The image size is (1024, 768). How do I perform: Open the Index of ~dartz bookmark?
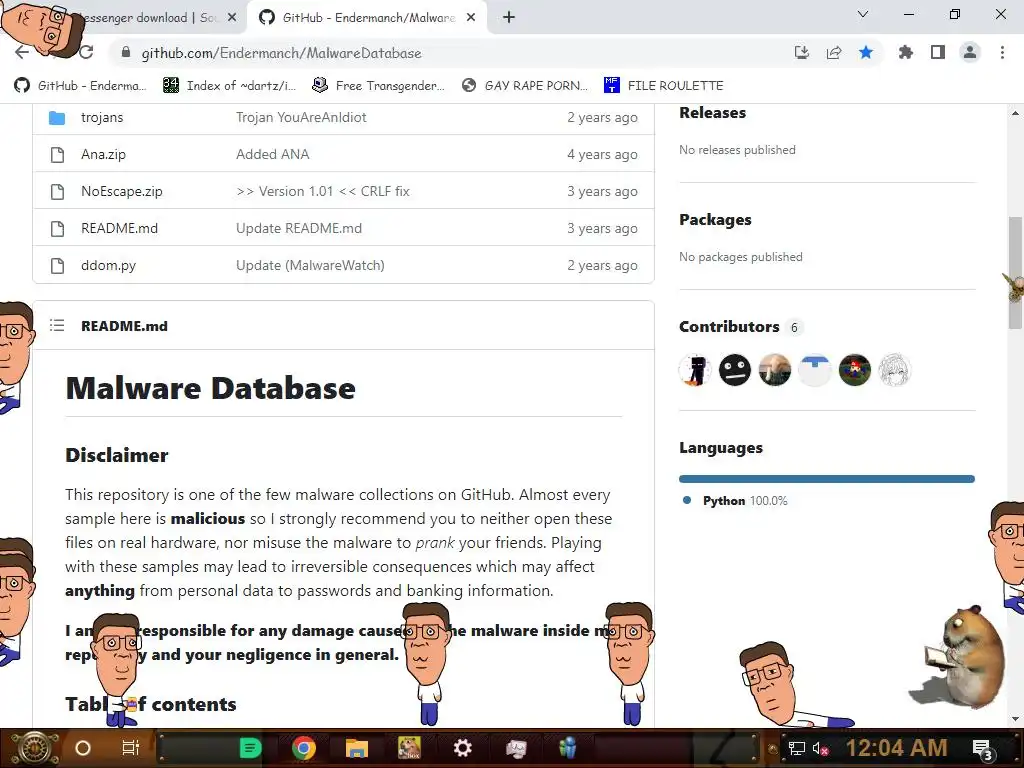[x=230, y=86]
